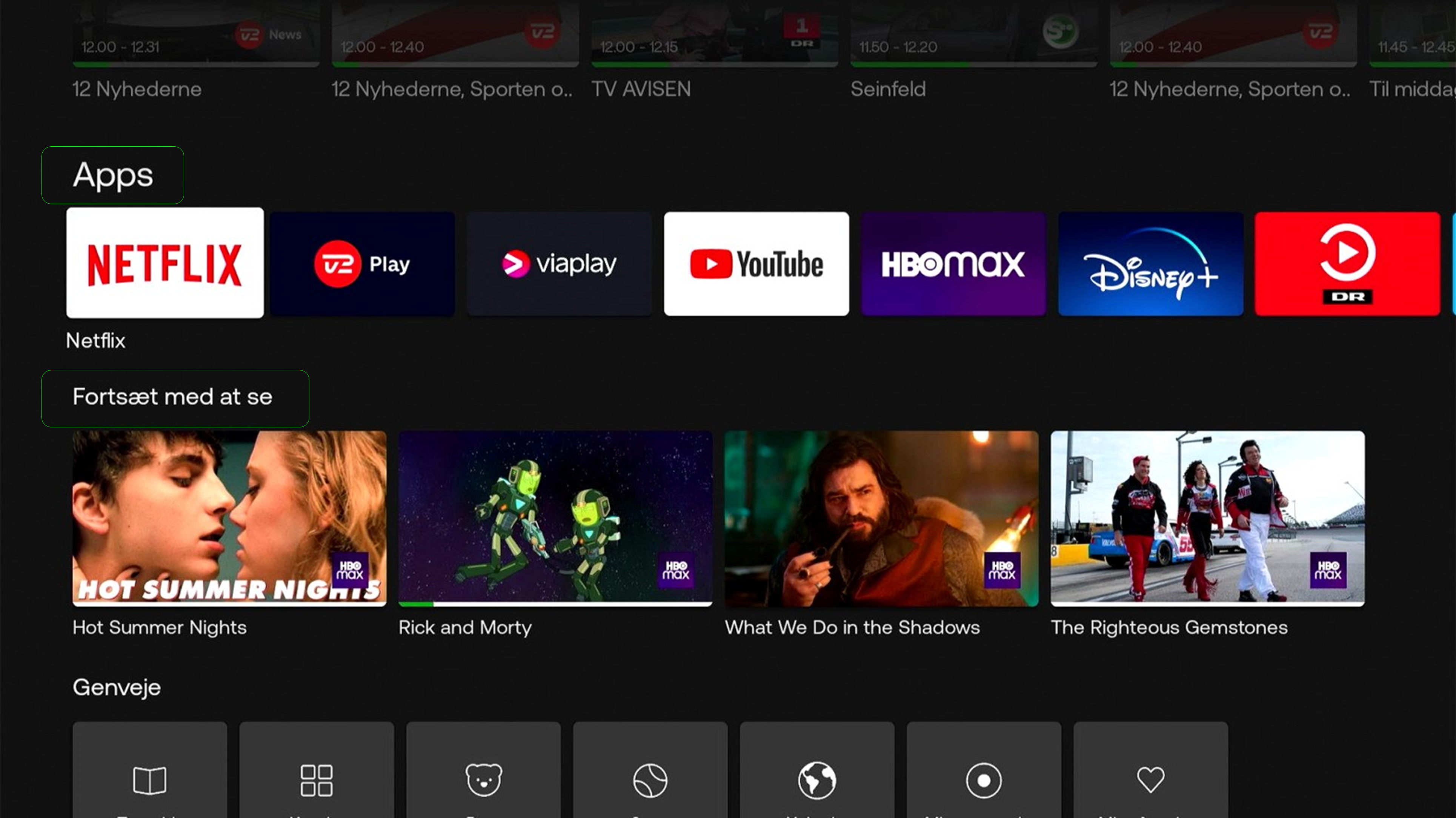Open the Seinfeld live channel tile
The height and width of the screenshot is (818, 1456).
pyautogui.click(x=974, y=34)
